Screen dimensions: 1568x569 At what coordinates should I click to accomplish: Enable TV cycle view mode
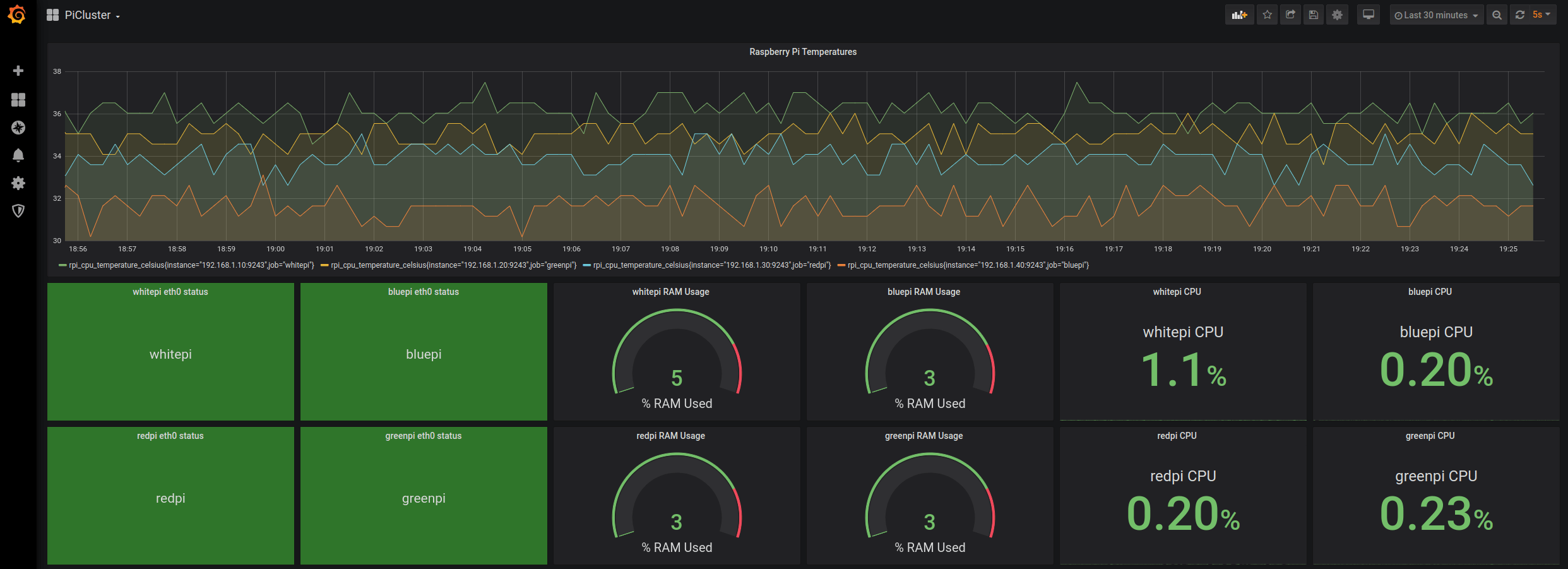click(x=1368, y=14)
